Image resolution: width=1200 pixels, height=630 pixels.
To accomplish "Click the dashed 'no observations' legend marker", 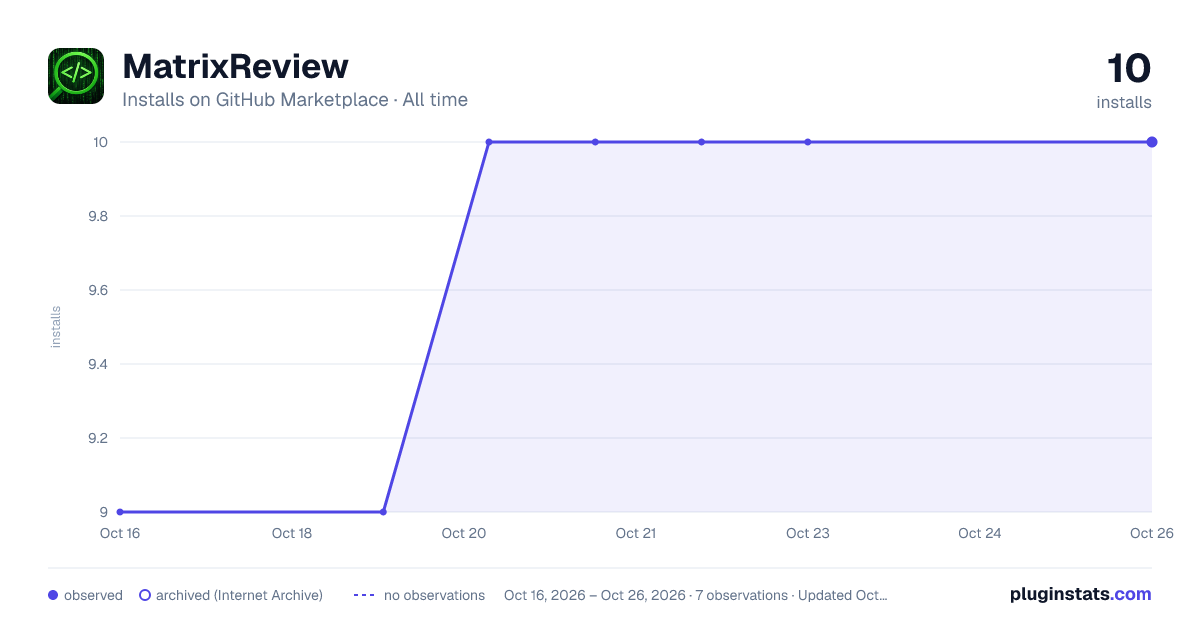I will tap(364, 595).
